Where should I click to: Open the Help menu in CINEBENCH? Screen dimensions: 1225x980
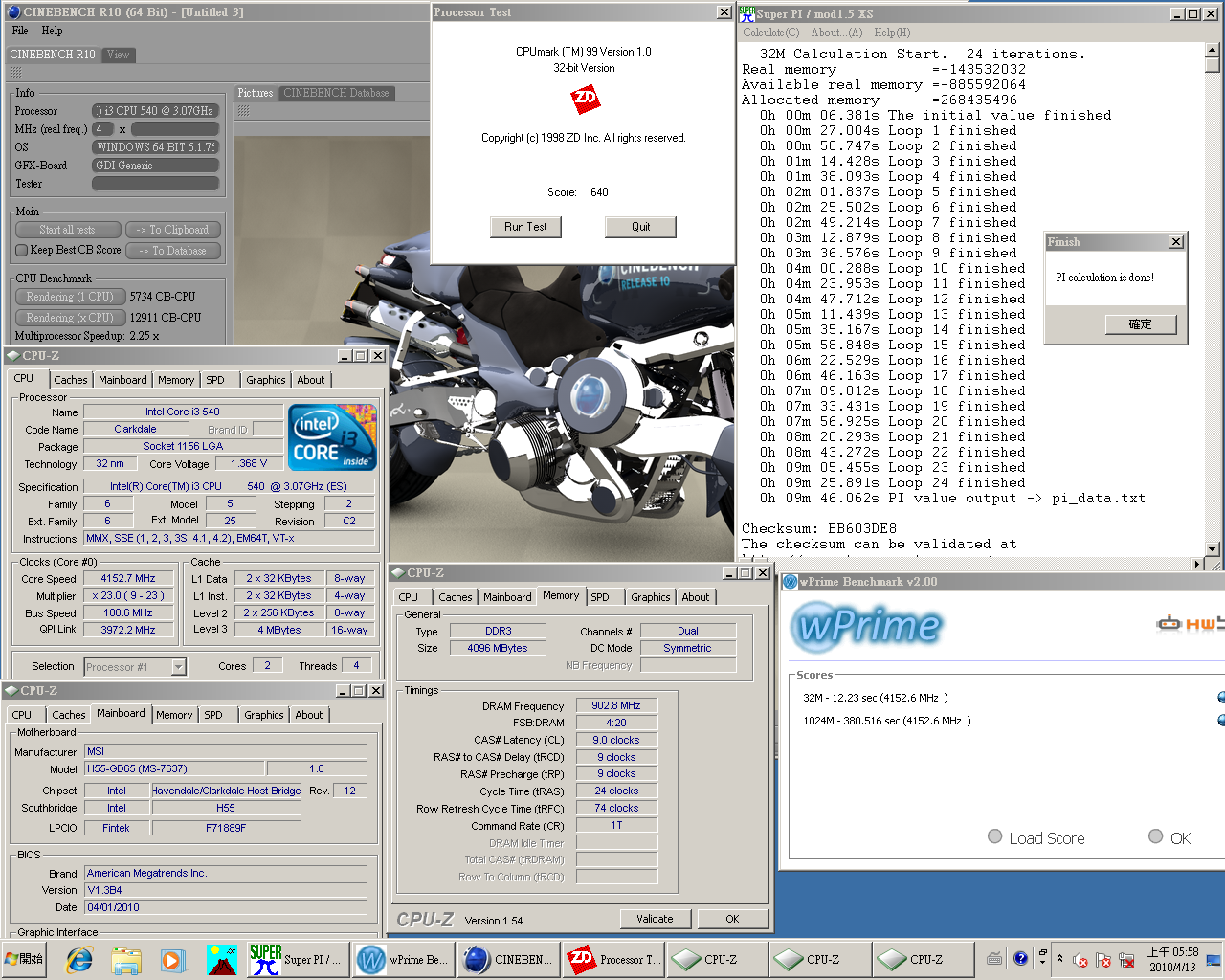click(52, 31)
